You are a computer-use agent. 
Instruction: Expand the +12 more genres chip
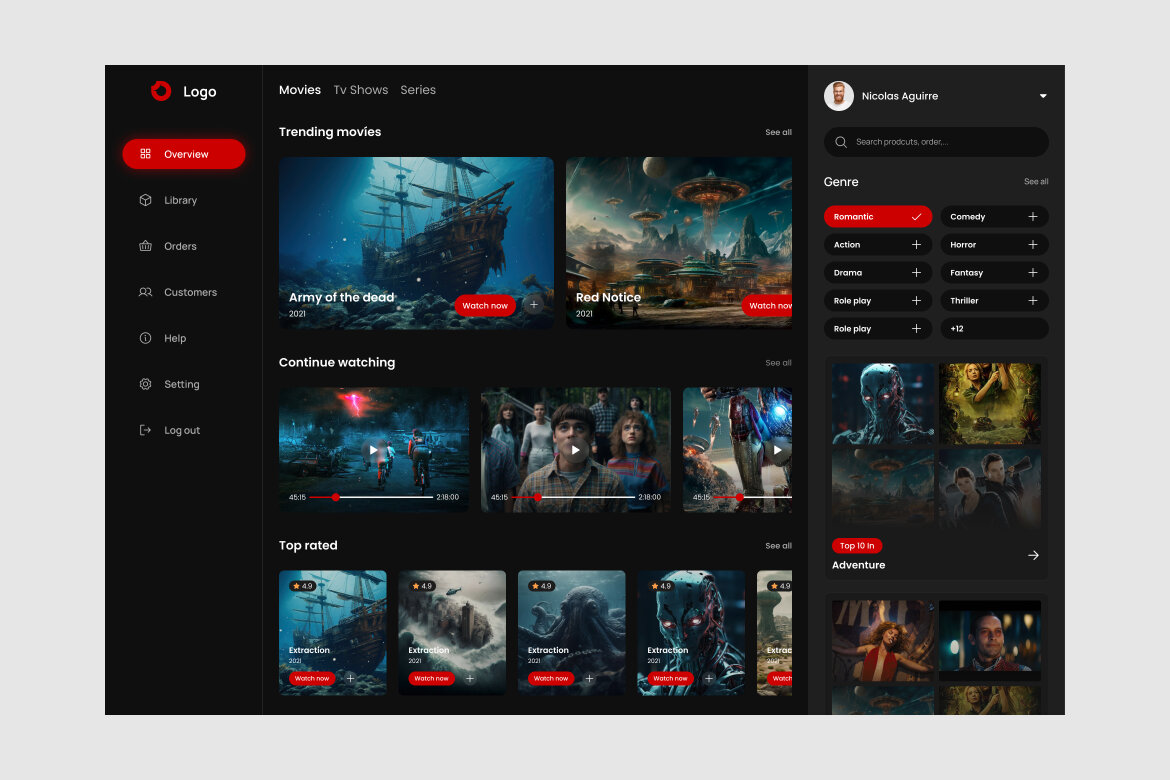pos(994,328)
